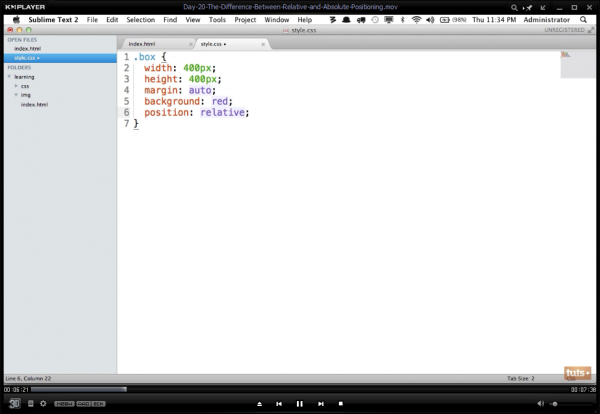Pause the video playback
This screenshot has height=414, width=600.
click(300, 404)
